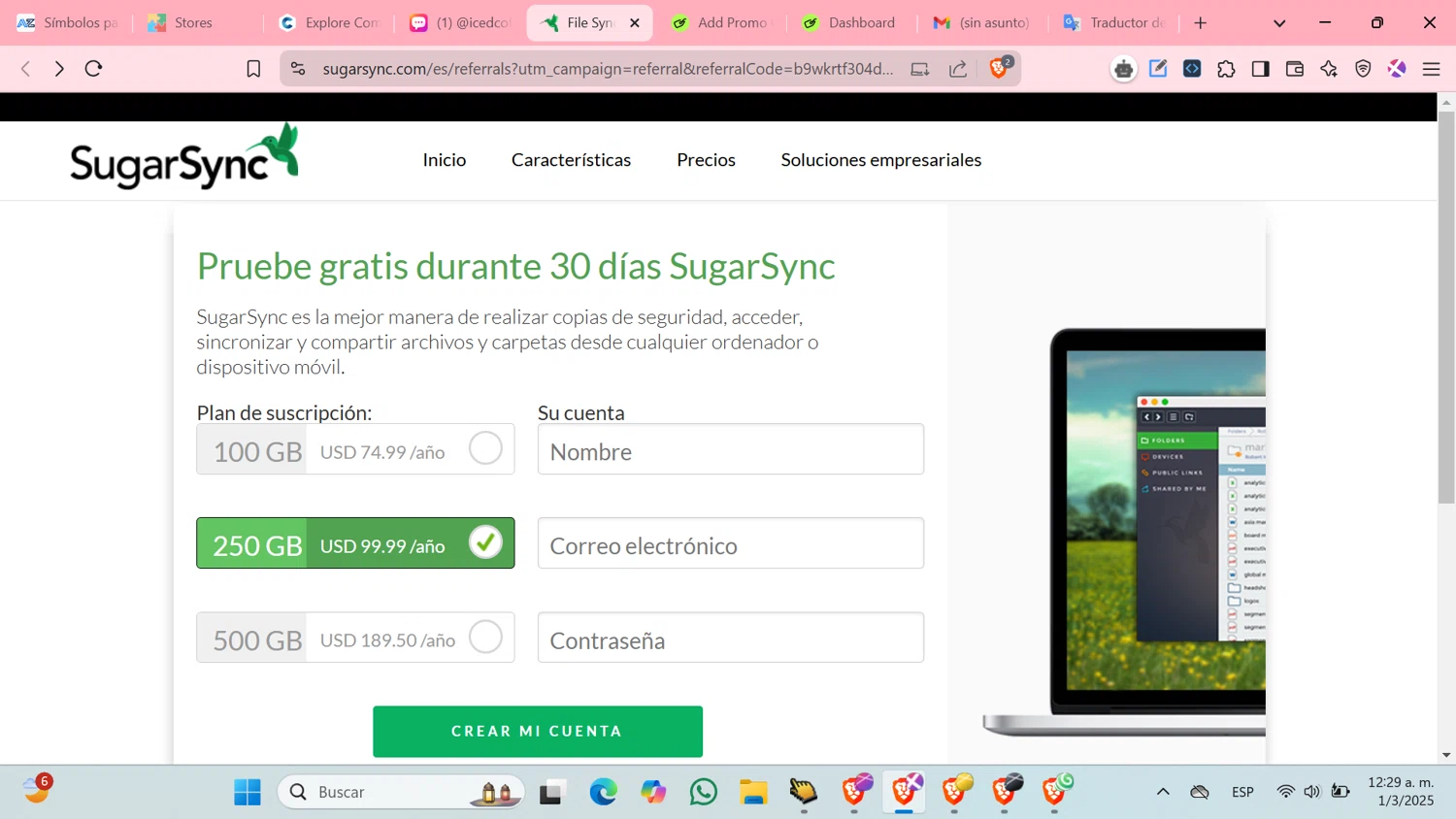The width and height of the screenshot is (1456, 819).
Task: Select the 500 GB plan radio button
Action: click(485, 637)
